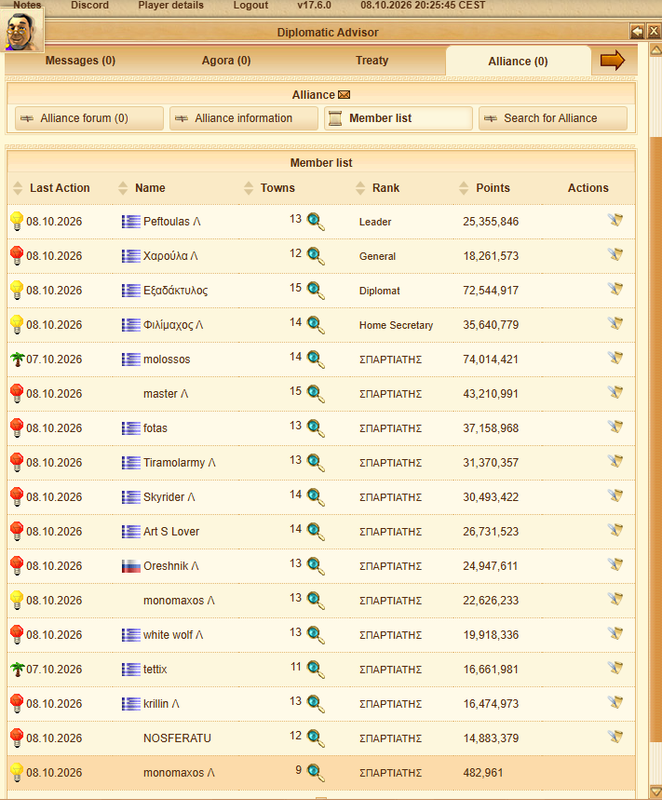Image resolution: width=662 pixels, height=800 pixels.
Task: Open the Treaty tab
Action: (x=372, y=61)
